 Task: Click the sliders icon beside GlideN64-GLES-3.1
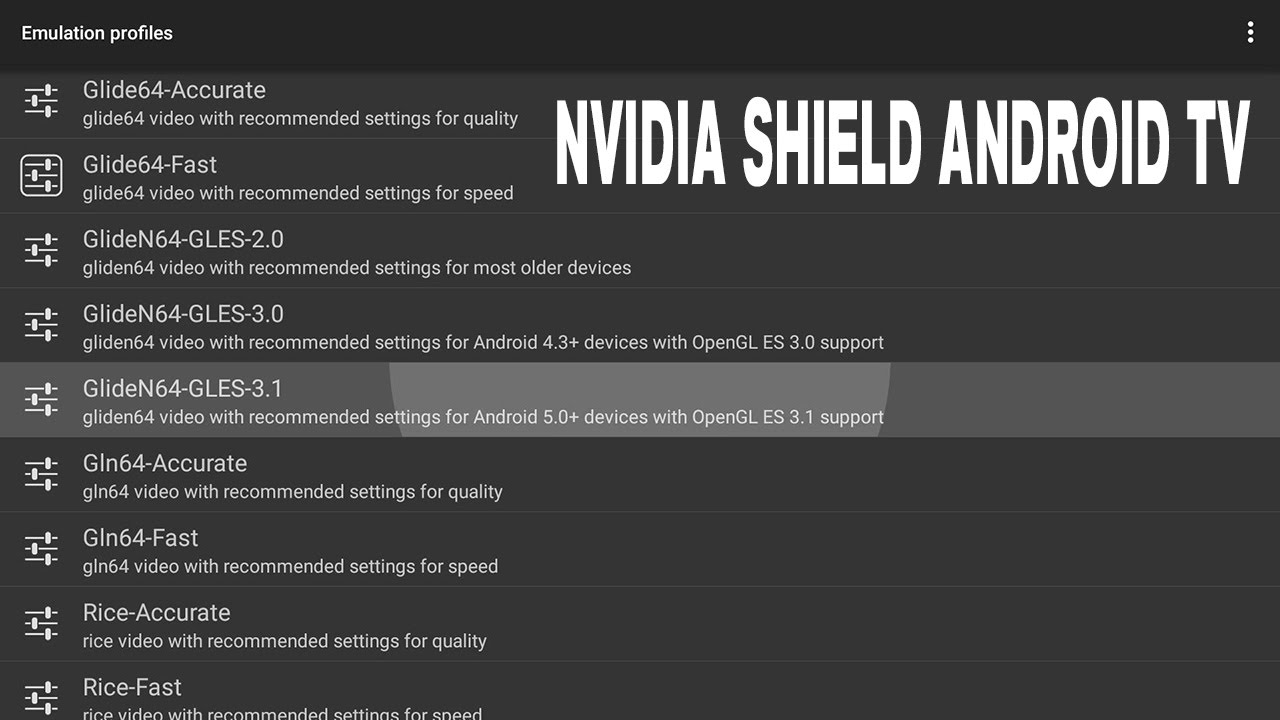click(x=41, y=400)
